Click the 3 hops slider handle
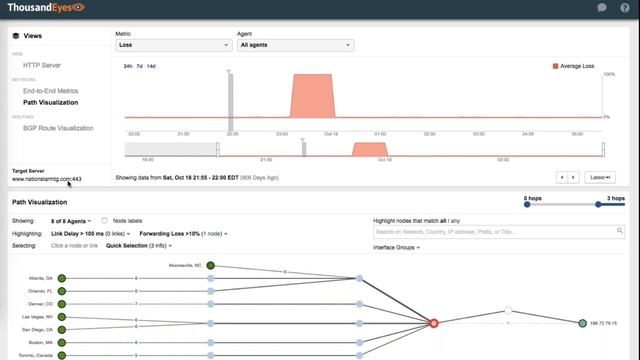 tap(598, 204)
